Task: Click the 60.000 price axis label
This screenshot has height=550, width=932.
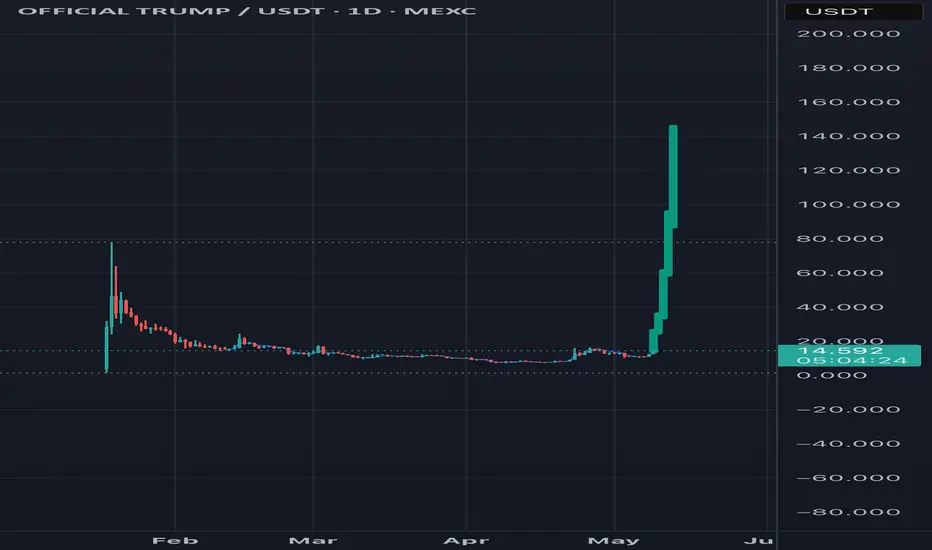Action: tap(840, 273)
